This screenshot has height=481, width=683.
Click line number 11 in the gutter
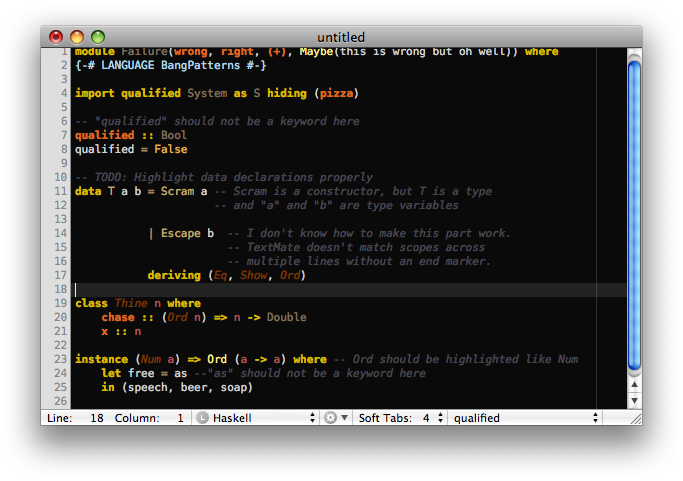[60, 191]
